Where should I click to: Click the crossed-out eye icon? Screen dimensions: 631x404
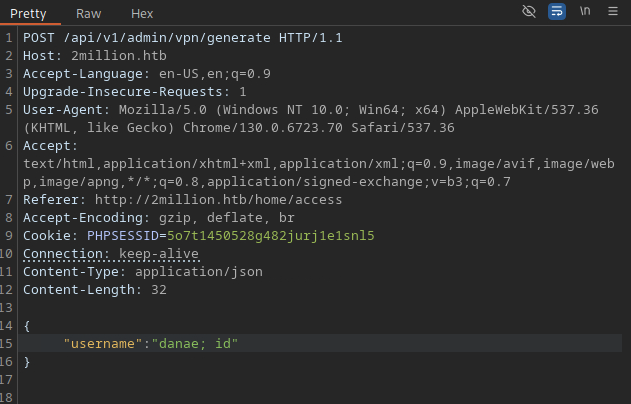pos(529,12)
